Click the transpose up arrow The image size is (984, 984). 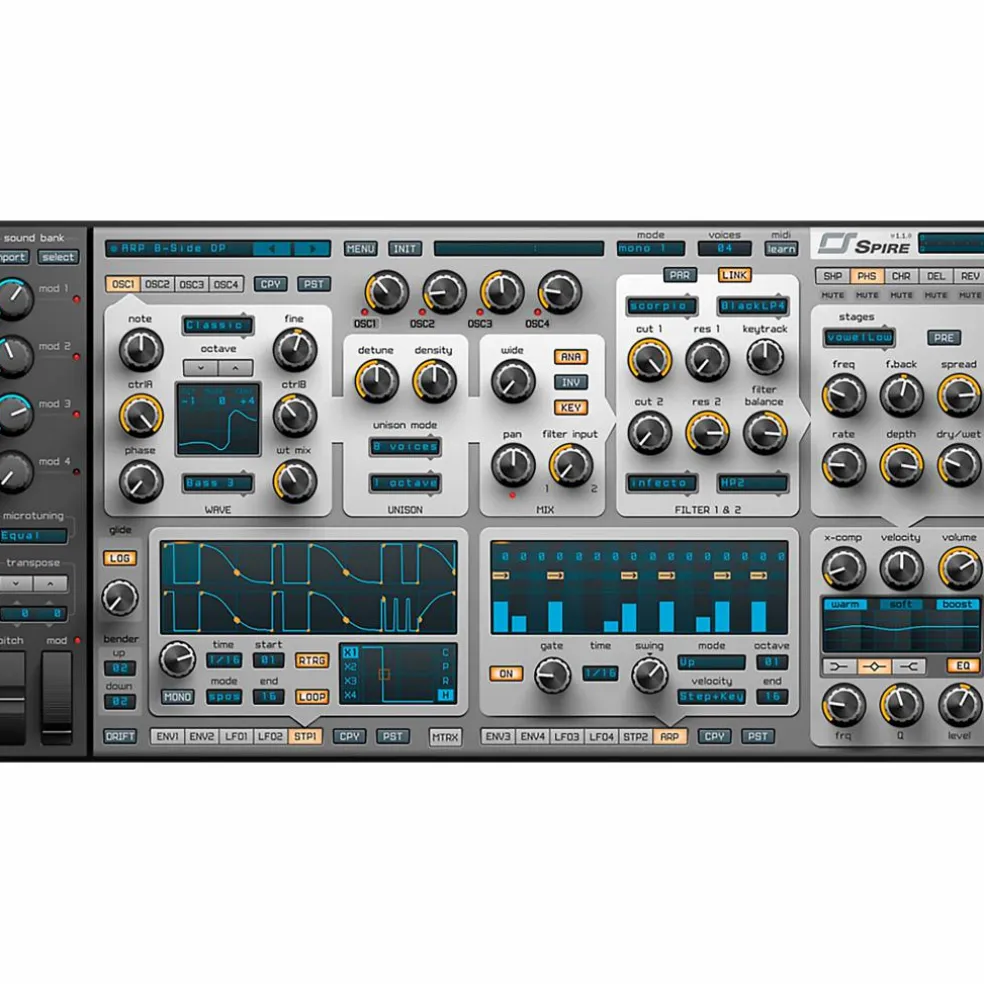50,584
